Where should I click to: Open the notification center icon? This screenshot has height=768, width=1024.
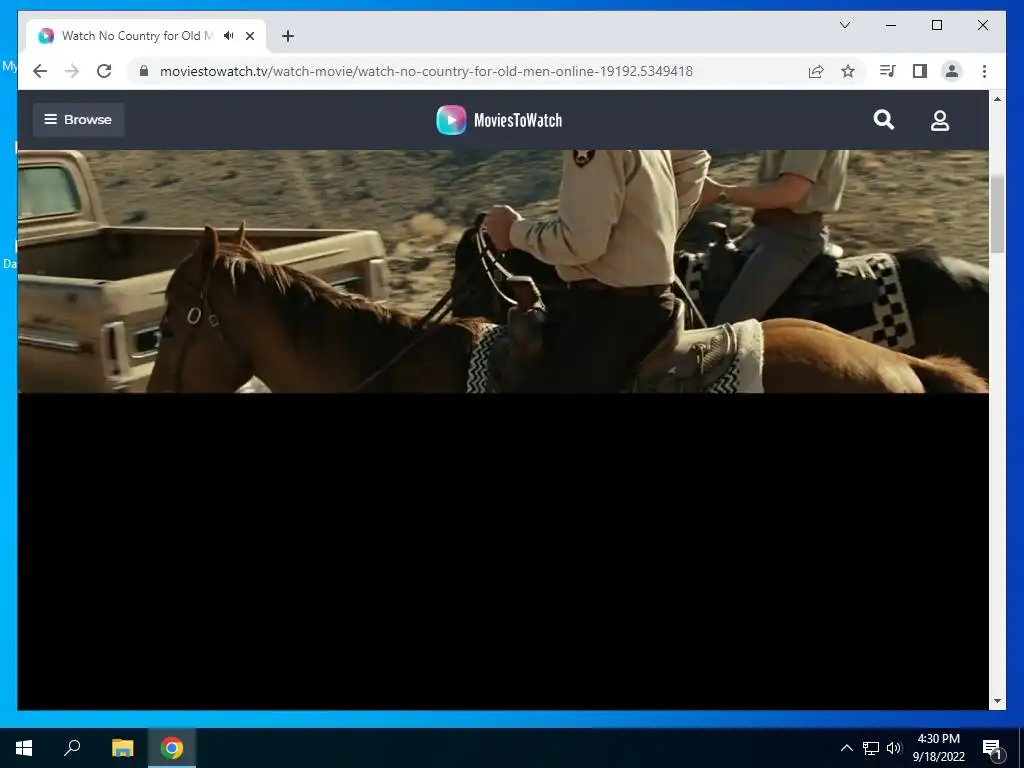tap(992, 748)
